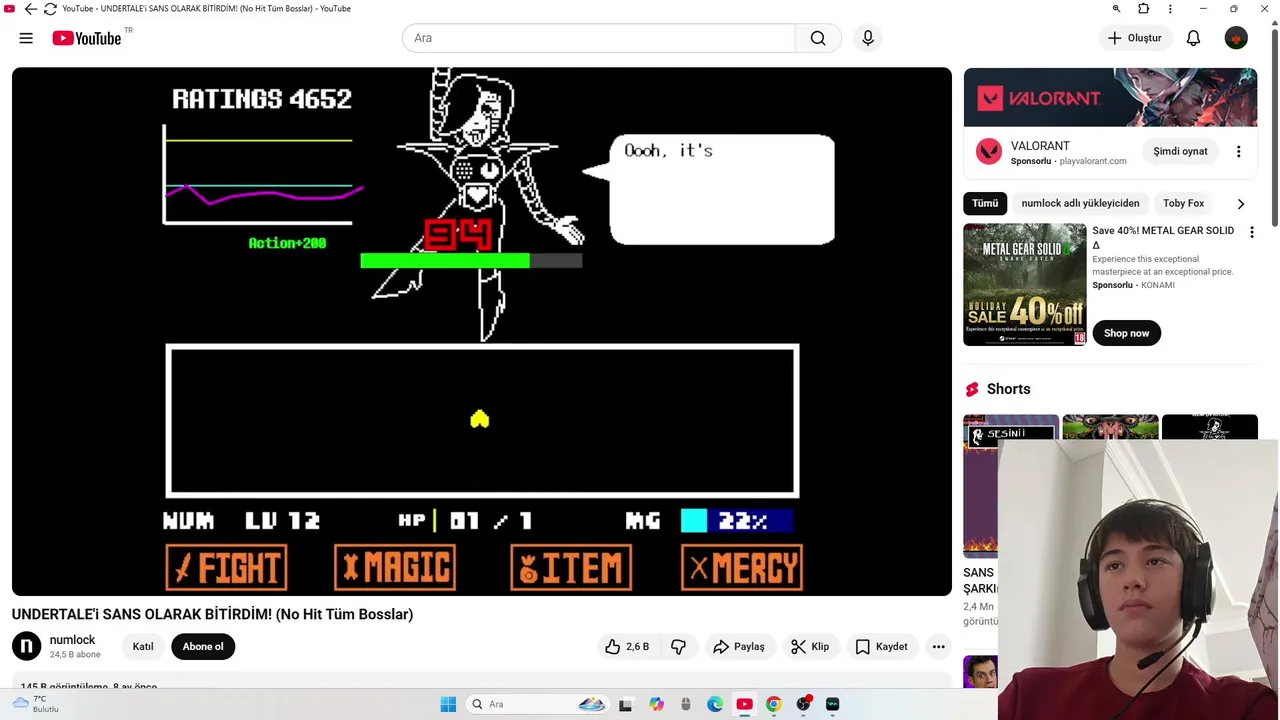Open the numlock channel avatar
This screenshot has width=1280, height=720.
[x=27, y=646]
